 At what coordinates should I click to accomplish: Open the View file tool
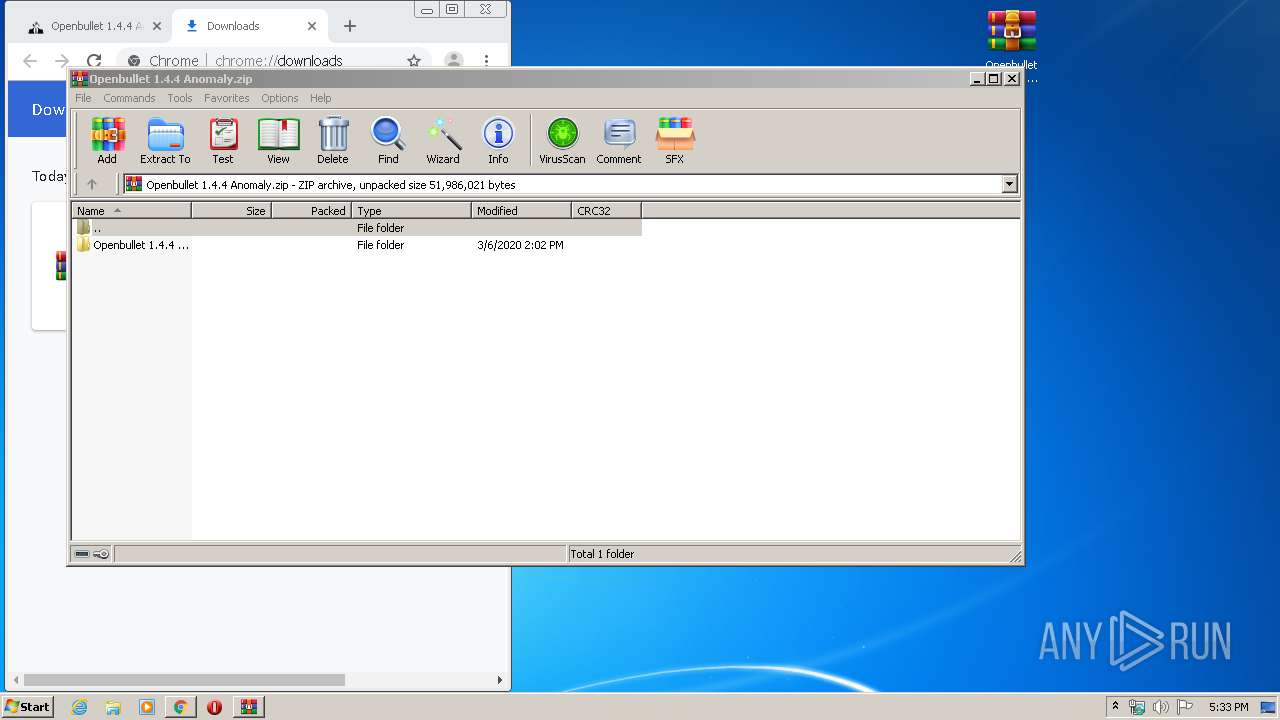point(278,140)
